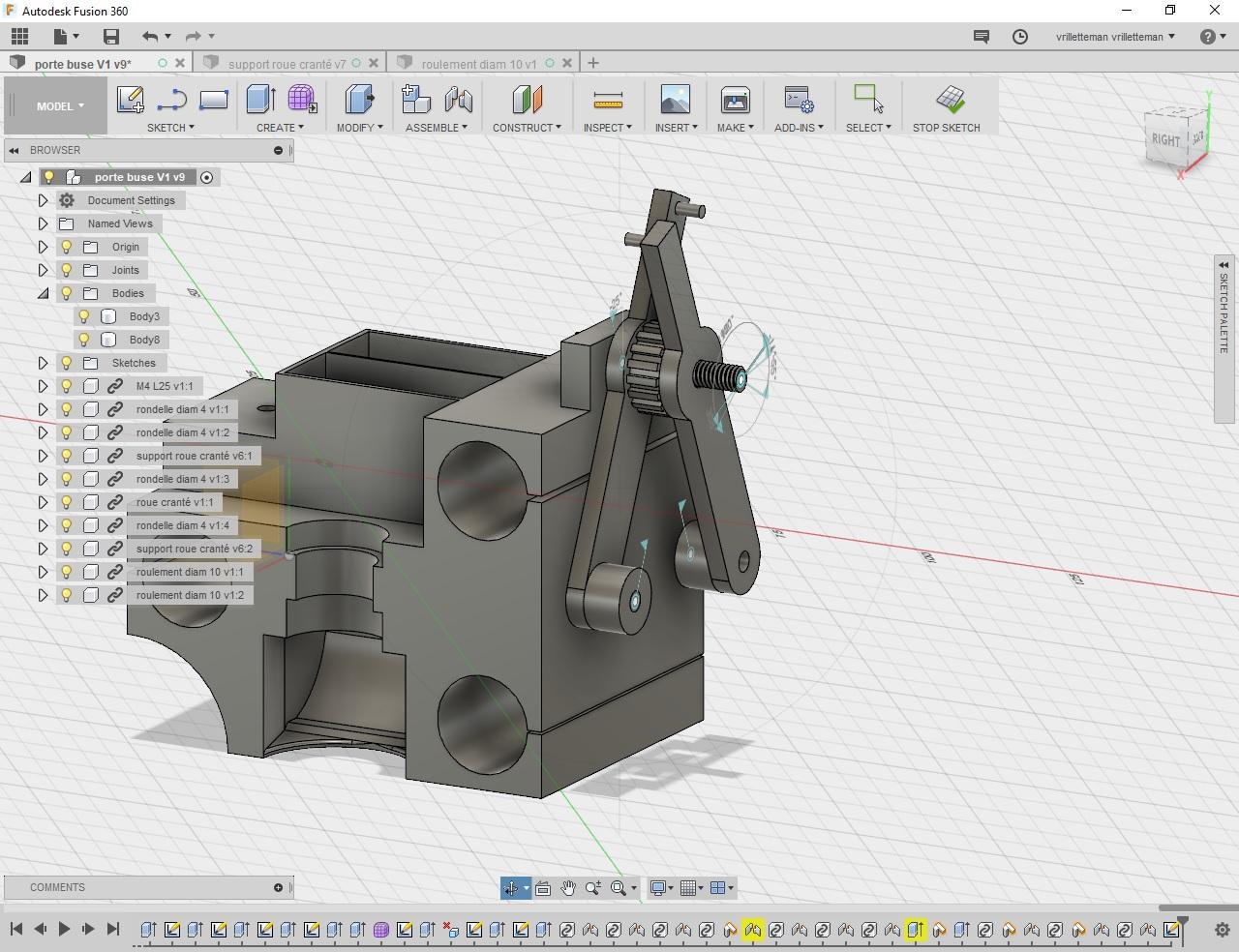Toggle visibility of Joints folder
Image resolution: width=1239 pixels, height=952 pixels.
[67, 270]
